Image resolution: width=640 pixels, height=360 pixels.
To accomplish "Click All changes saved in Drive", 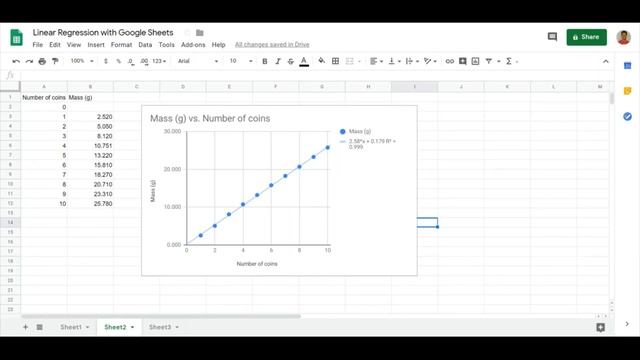I will click(272, 44).
